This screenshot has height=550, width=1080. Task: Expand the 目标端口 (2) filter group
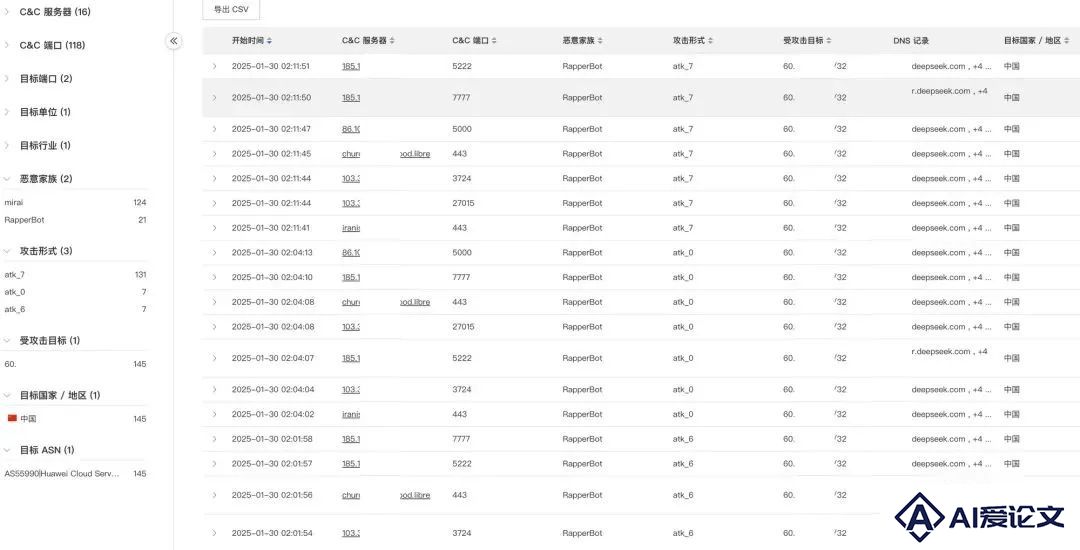point(7,78)
